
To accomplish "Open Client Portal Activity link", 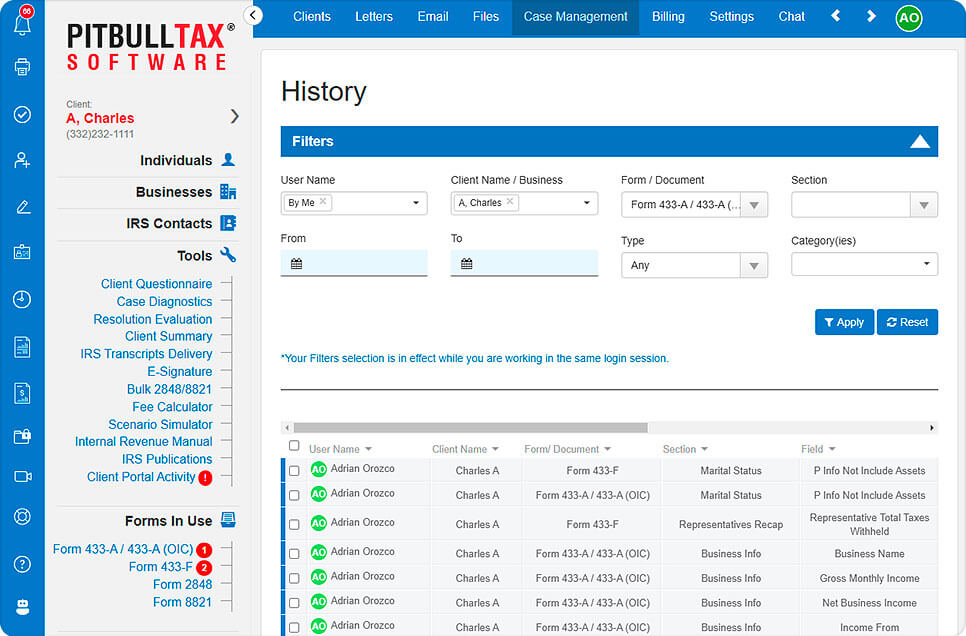I will point(141,477).
